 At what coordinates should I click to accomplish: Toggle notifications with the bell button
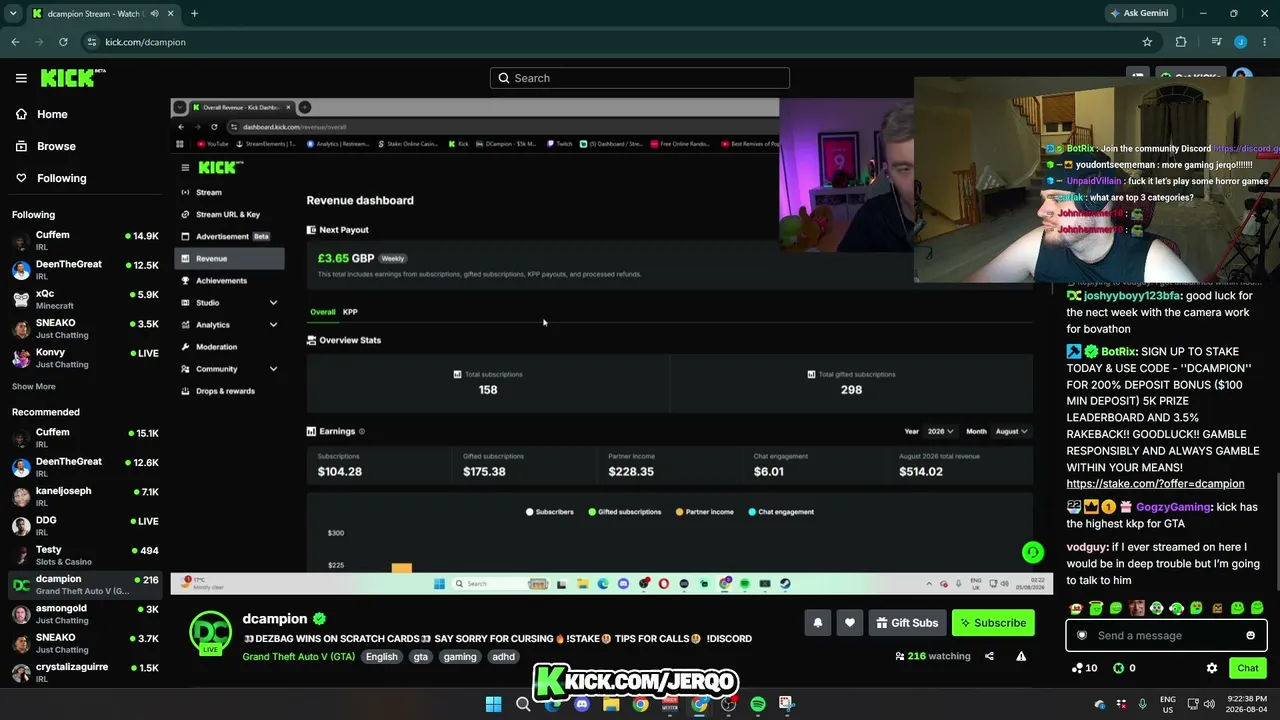(818, 623)
